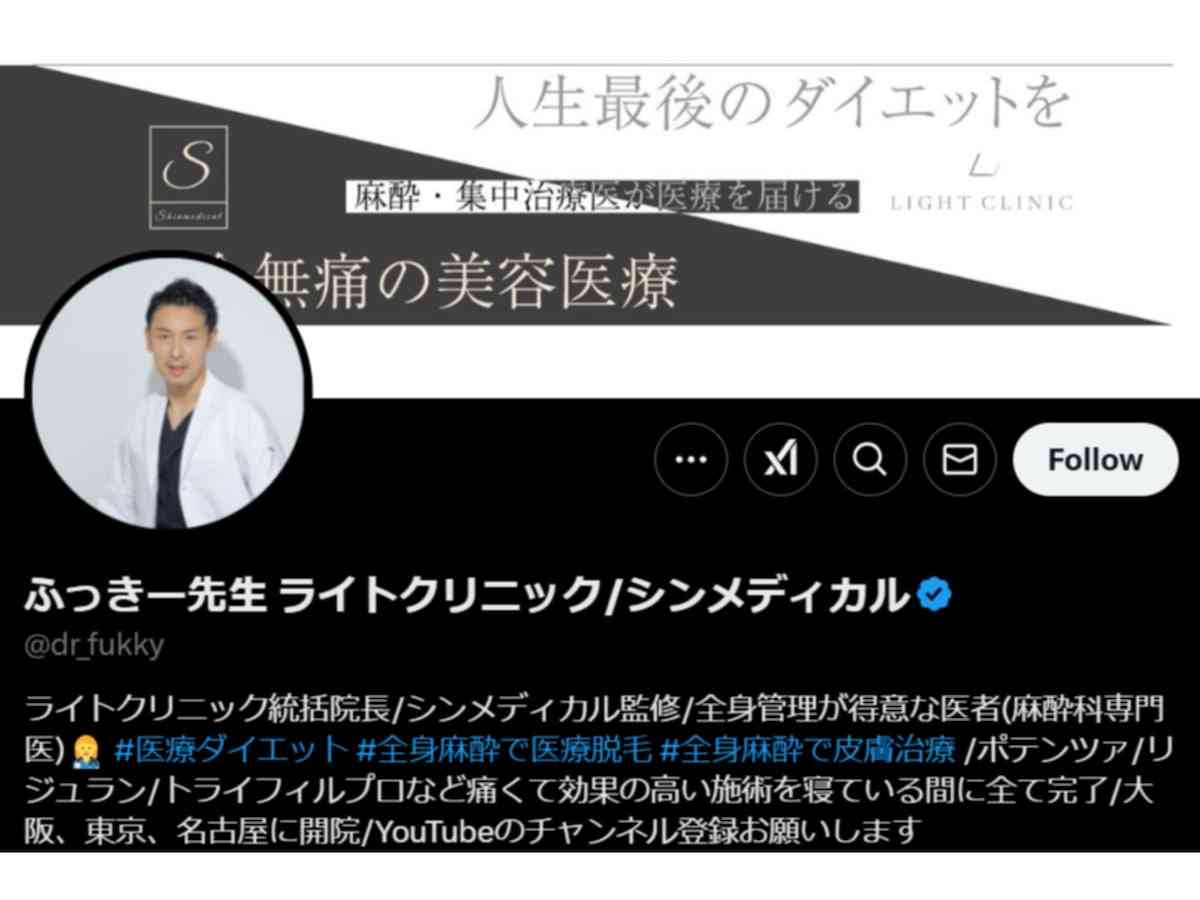
Task: Click the S Shinmedical logo in banner
Action: click(188, 176)
